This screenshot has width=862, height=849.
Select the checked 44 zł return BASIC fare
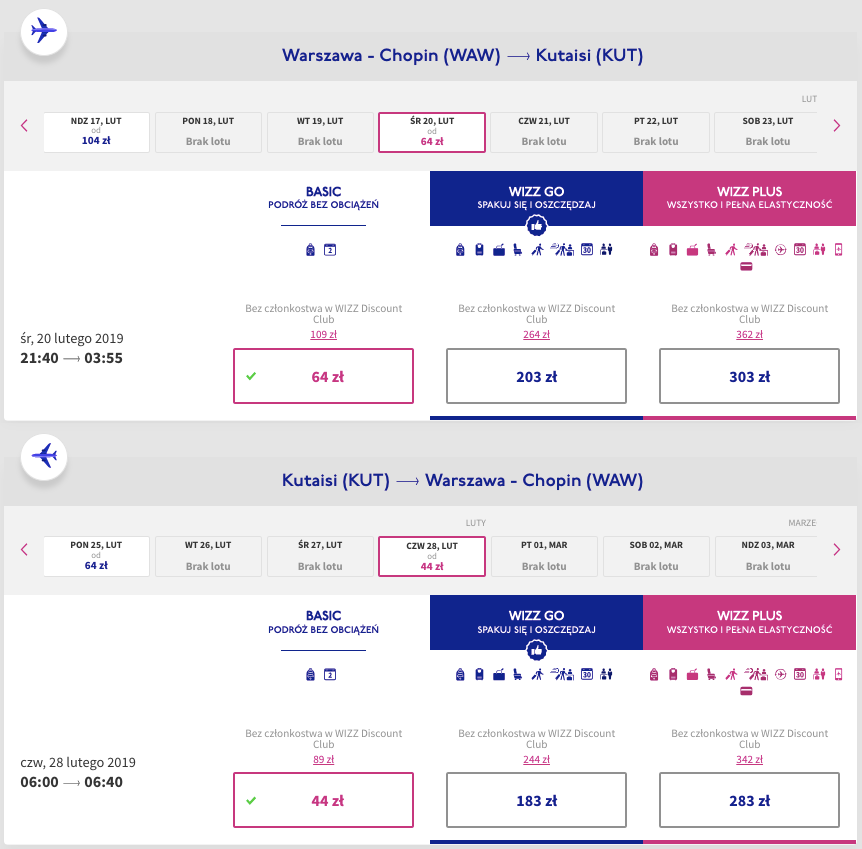323,800
